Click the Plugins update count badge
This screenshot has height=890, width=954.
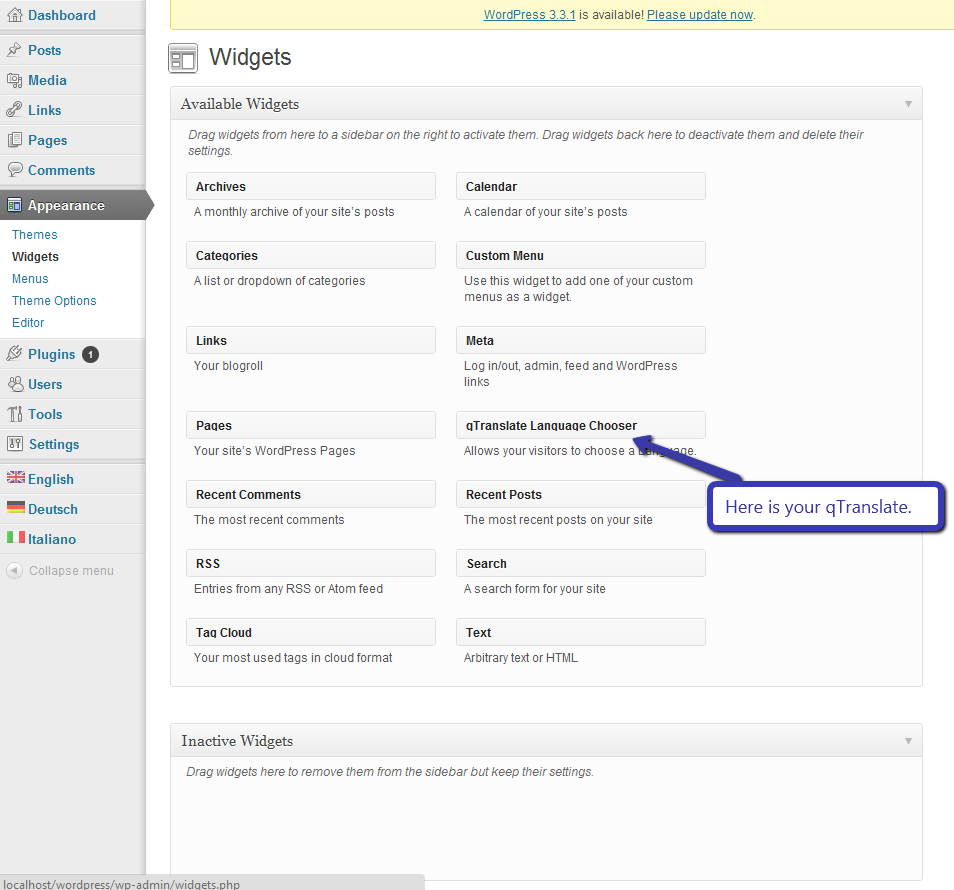point(91,354)
